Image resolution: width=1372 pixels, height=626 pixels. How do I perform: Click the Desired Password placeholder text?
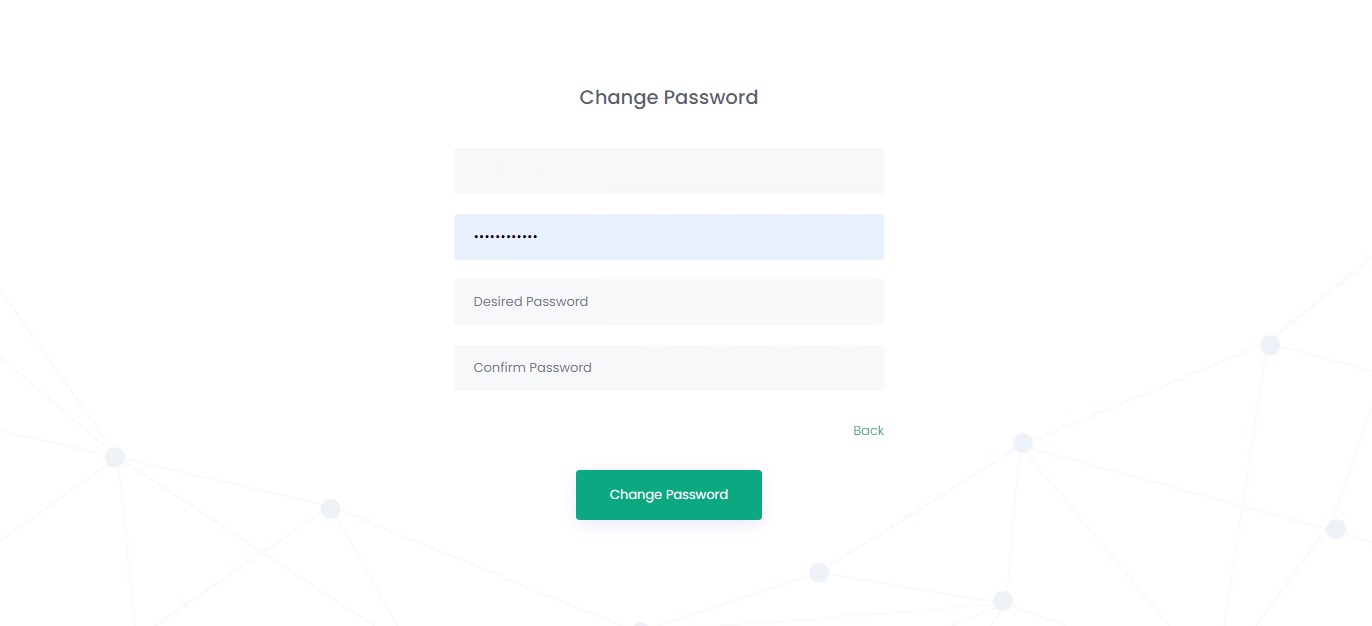point(530,302)
